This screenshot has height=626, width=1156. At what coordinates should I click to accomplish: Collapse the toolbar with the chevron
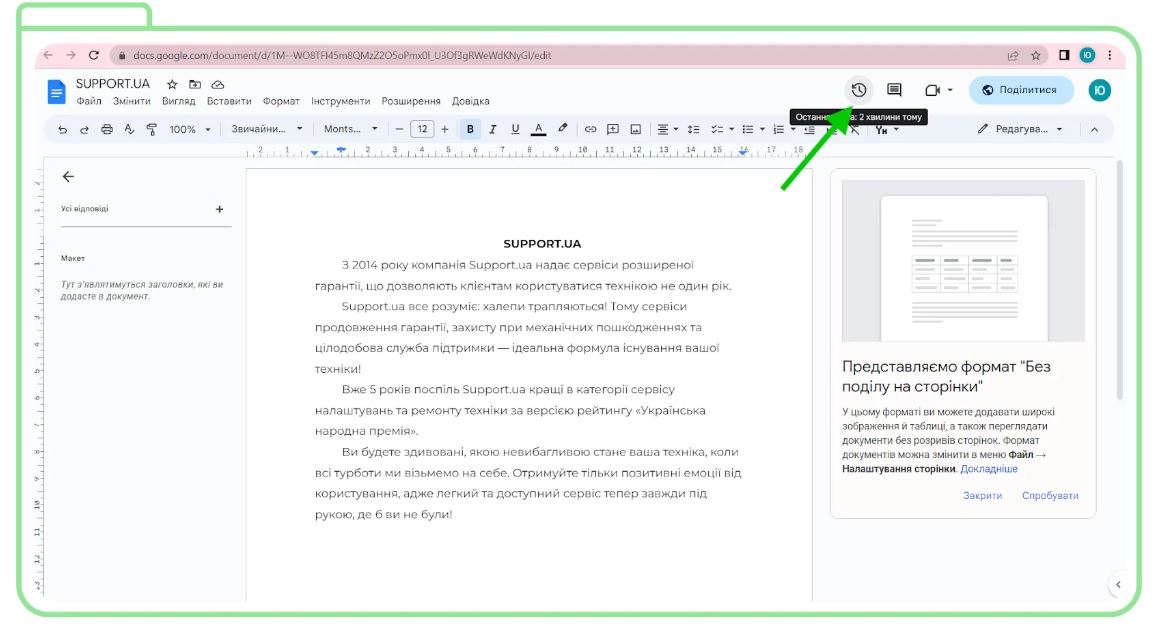pos(1094,129)
